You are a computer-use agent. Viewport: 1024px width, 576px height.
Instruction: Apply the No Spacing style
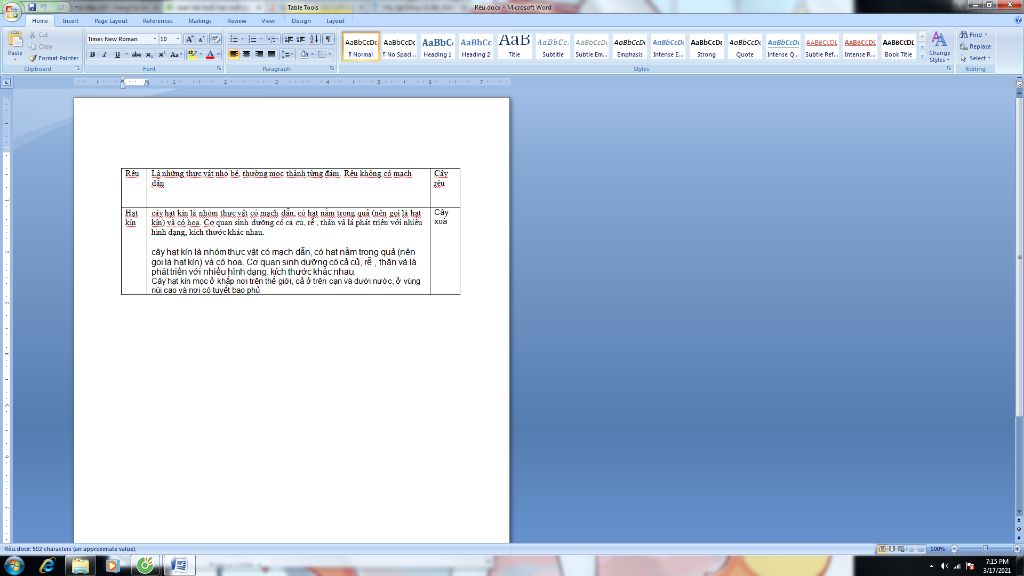399,46
